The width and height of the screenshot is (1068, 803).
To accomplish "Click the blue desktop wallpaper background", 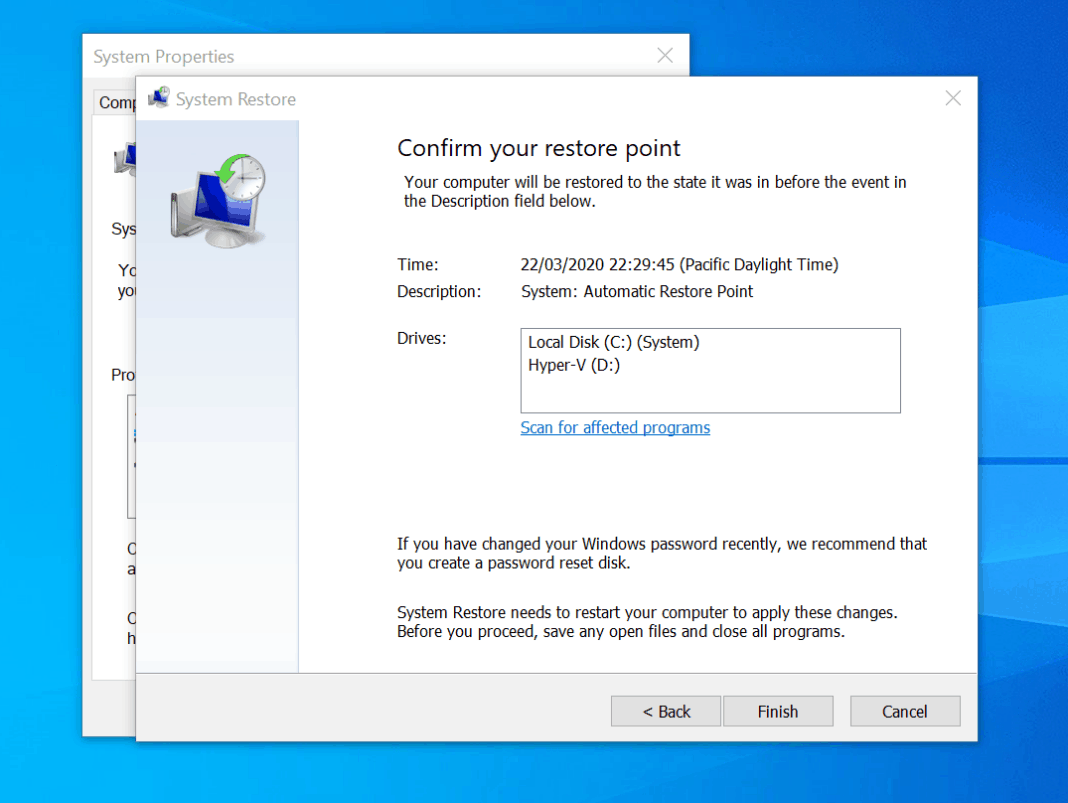I will pyautogui.click(x=1022, y=341).
